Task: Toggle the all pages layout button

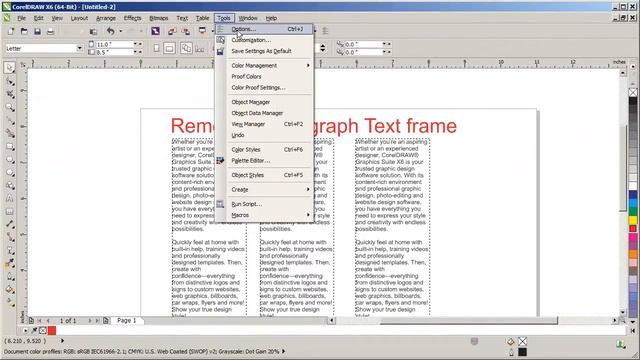Action: pyautogui.click(x=186, y=48)
